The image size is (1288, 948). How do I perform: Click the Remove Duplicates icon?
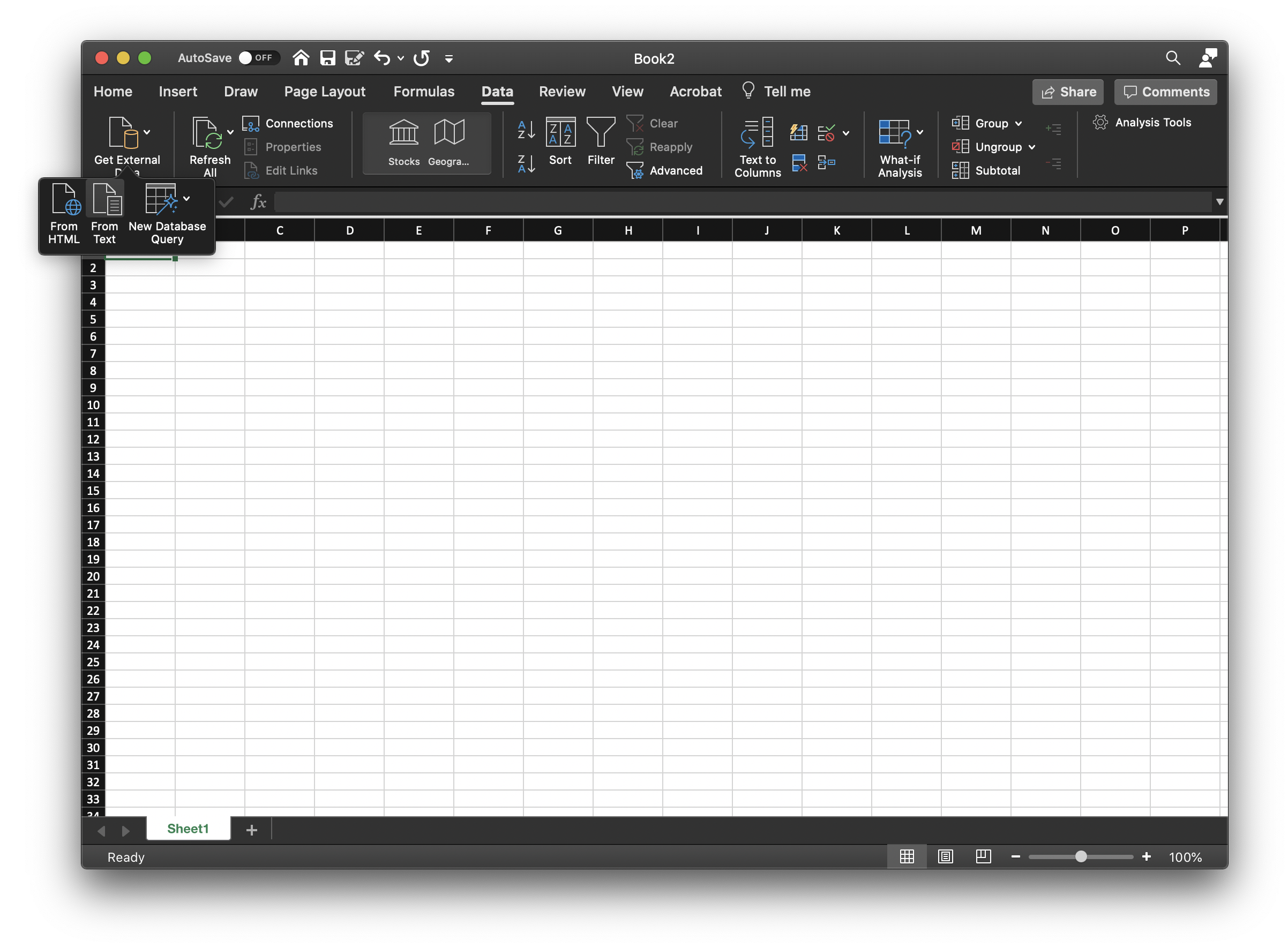[x=798, y=162]
